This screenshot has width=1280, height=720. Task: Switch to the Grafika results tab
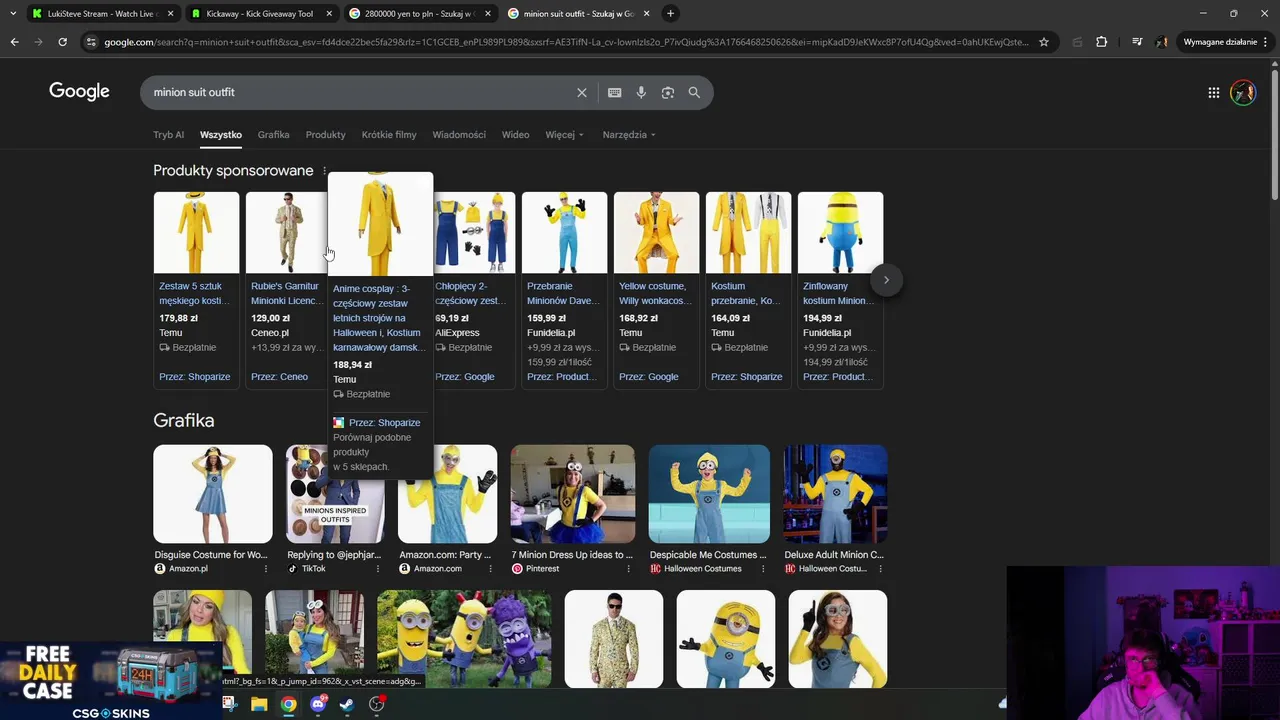pyautogui.click(x=273, y=135)
